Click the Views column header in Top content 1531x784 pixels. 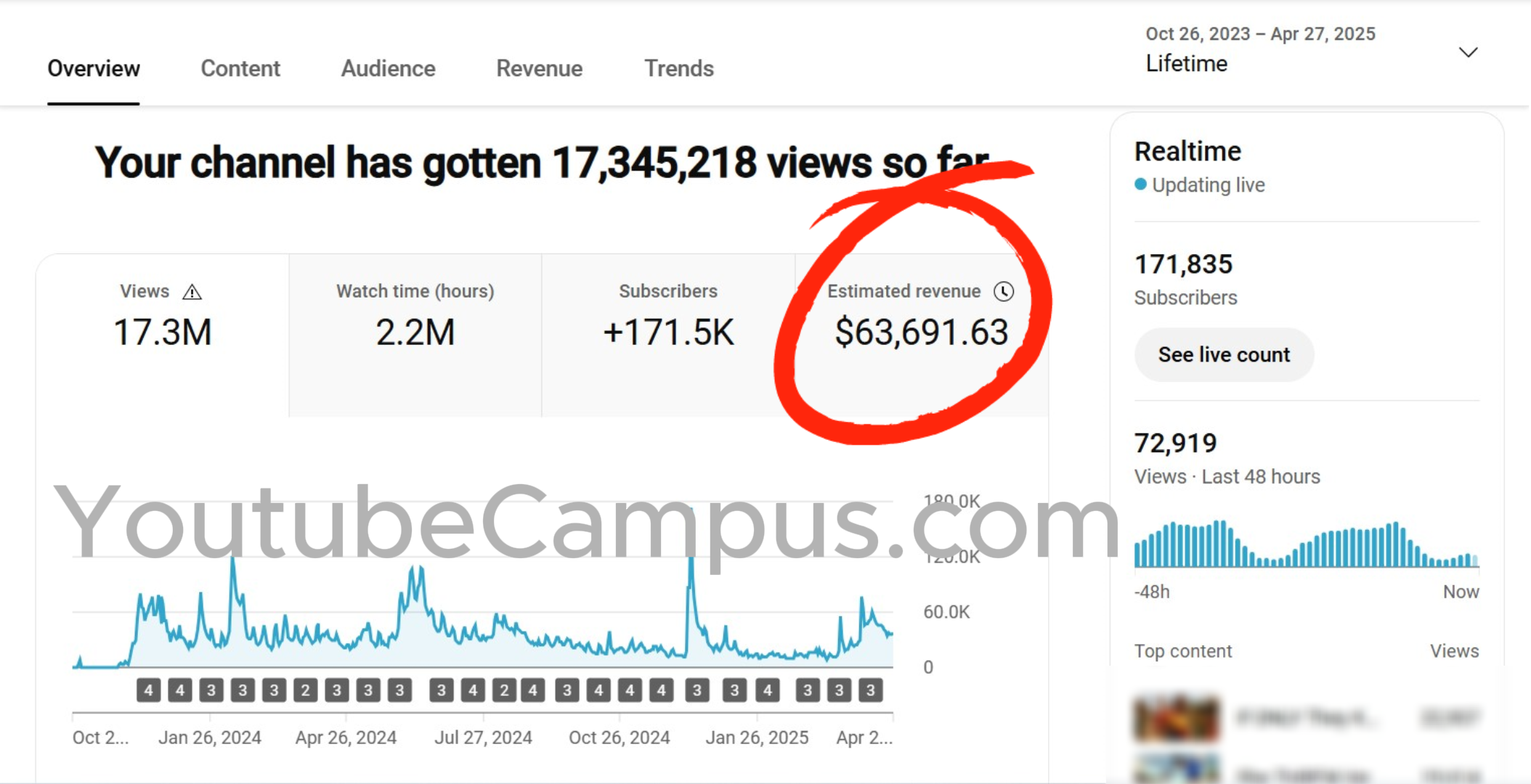1454,651
